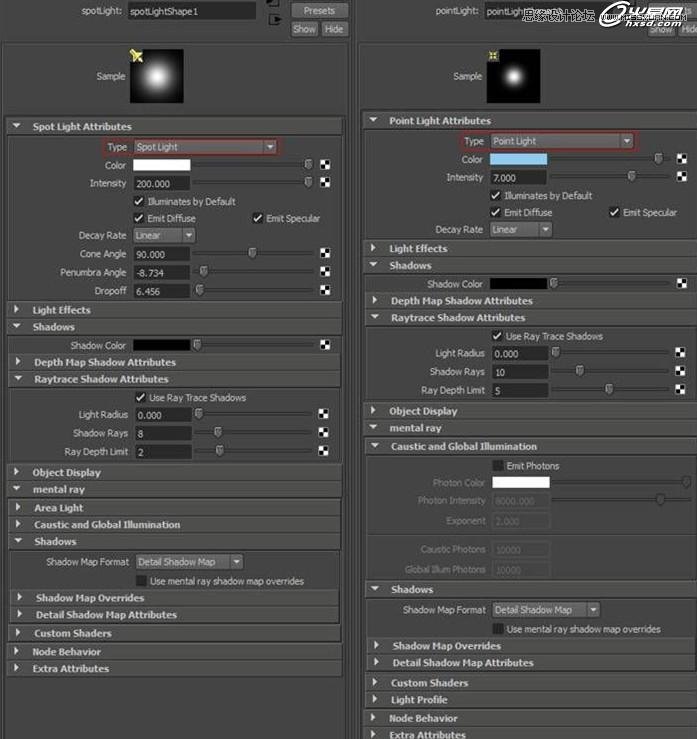Click map button beside spot light Dropoff
697x739 pixels.
325,290
